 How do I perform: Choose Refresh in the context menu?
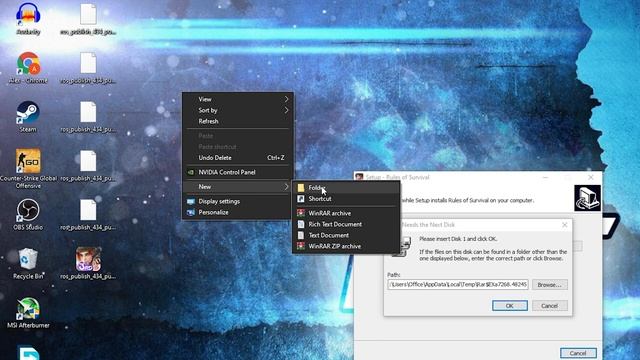click(x=238, y=121)
